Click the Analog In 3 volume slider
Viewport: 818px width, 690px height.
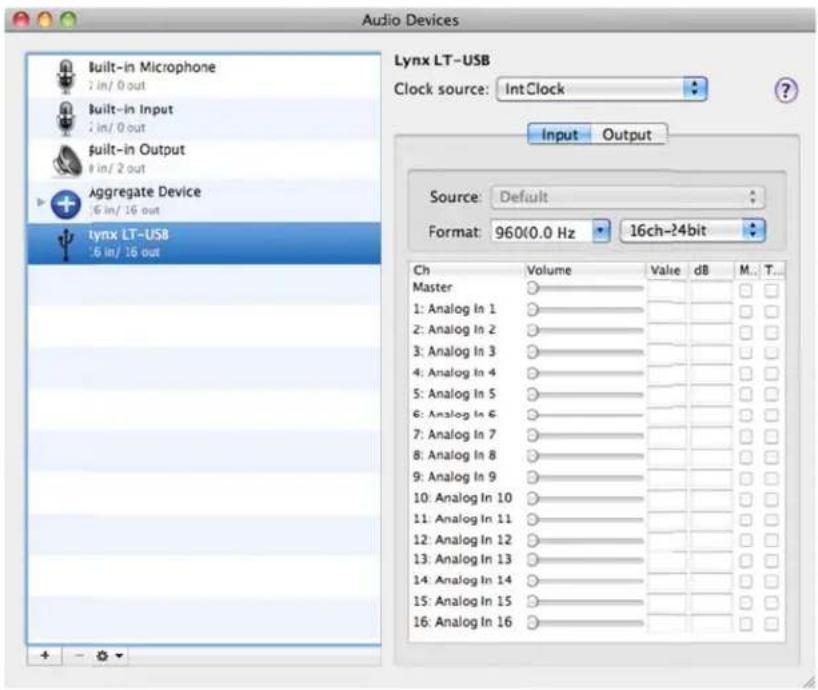click(585, 352)
